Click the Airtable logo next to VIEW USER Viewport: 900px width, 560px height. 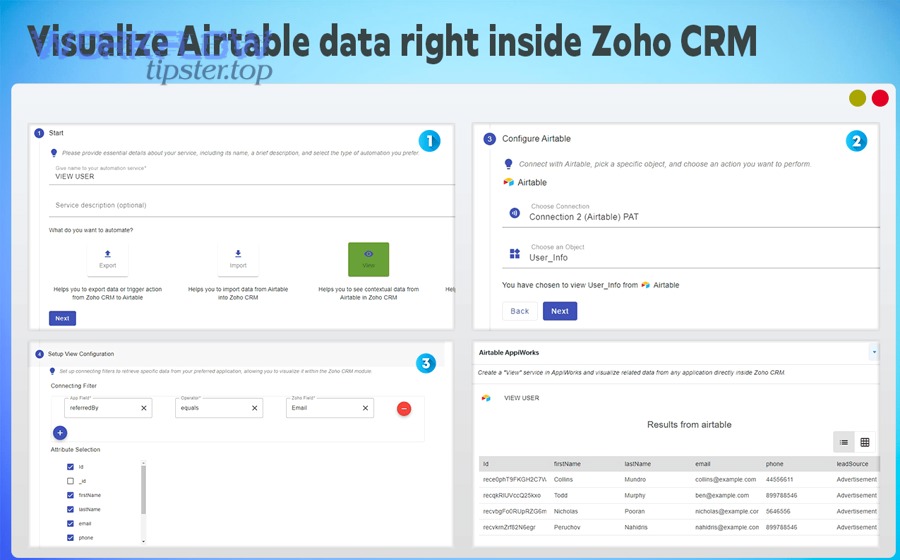(486, 398)
